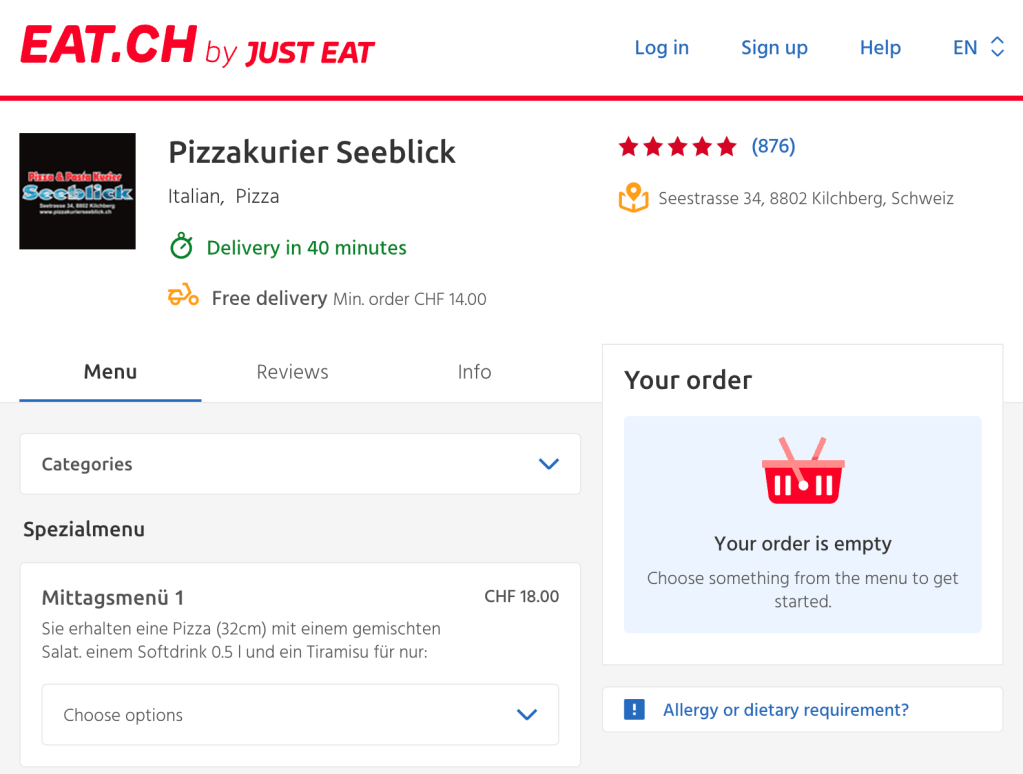
Task: Select the Menu tab
Action: click(110, 371)
